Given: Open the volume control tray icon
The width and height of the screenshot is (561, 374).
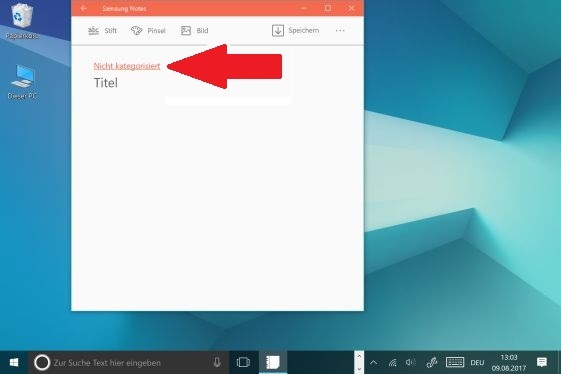Looking at the screenshot, I should pos(410,363).
